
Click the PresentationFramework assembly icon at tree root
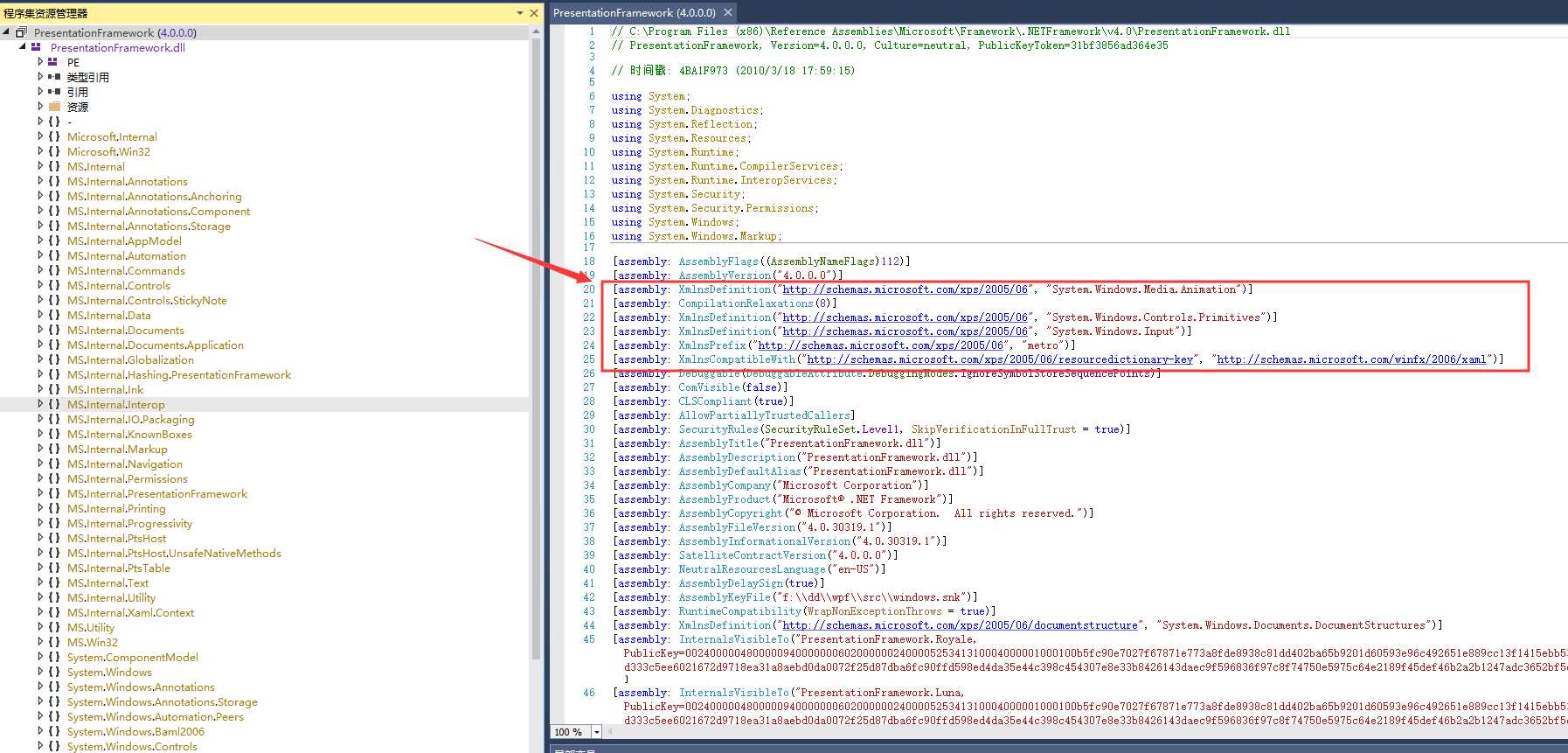[21, 32]
